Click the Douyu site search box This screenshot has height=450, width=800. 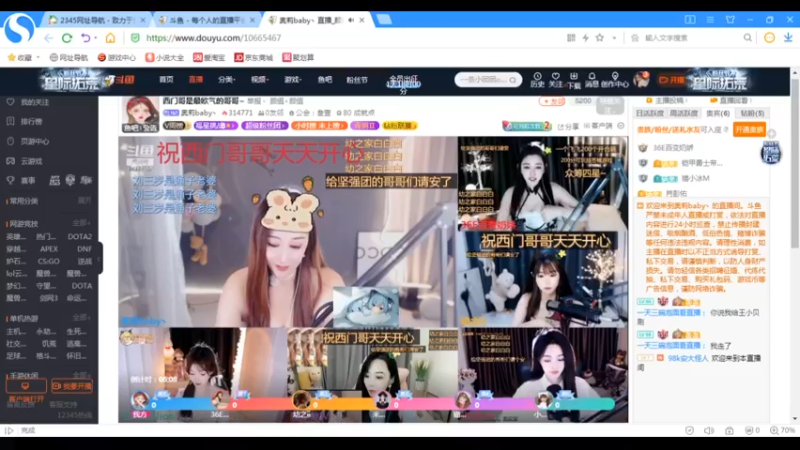tap(488, 80)
